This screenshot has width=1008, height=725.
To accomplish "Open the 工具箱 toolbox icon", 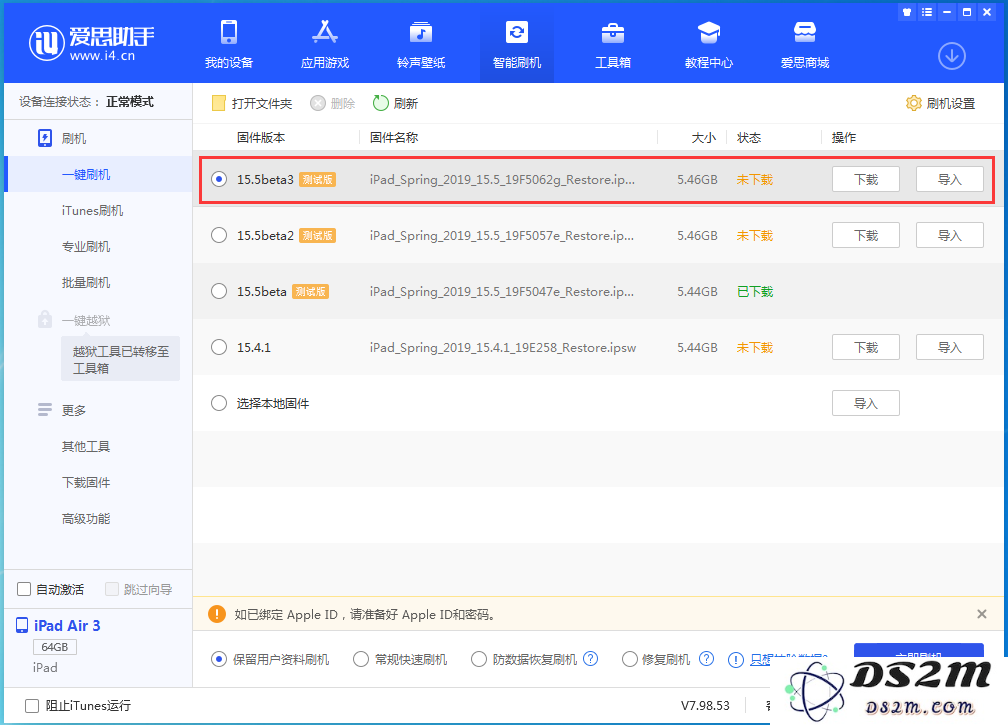I will coord(613,32).
